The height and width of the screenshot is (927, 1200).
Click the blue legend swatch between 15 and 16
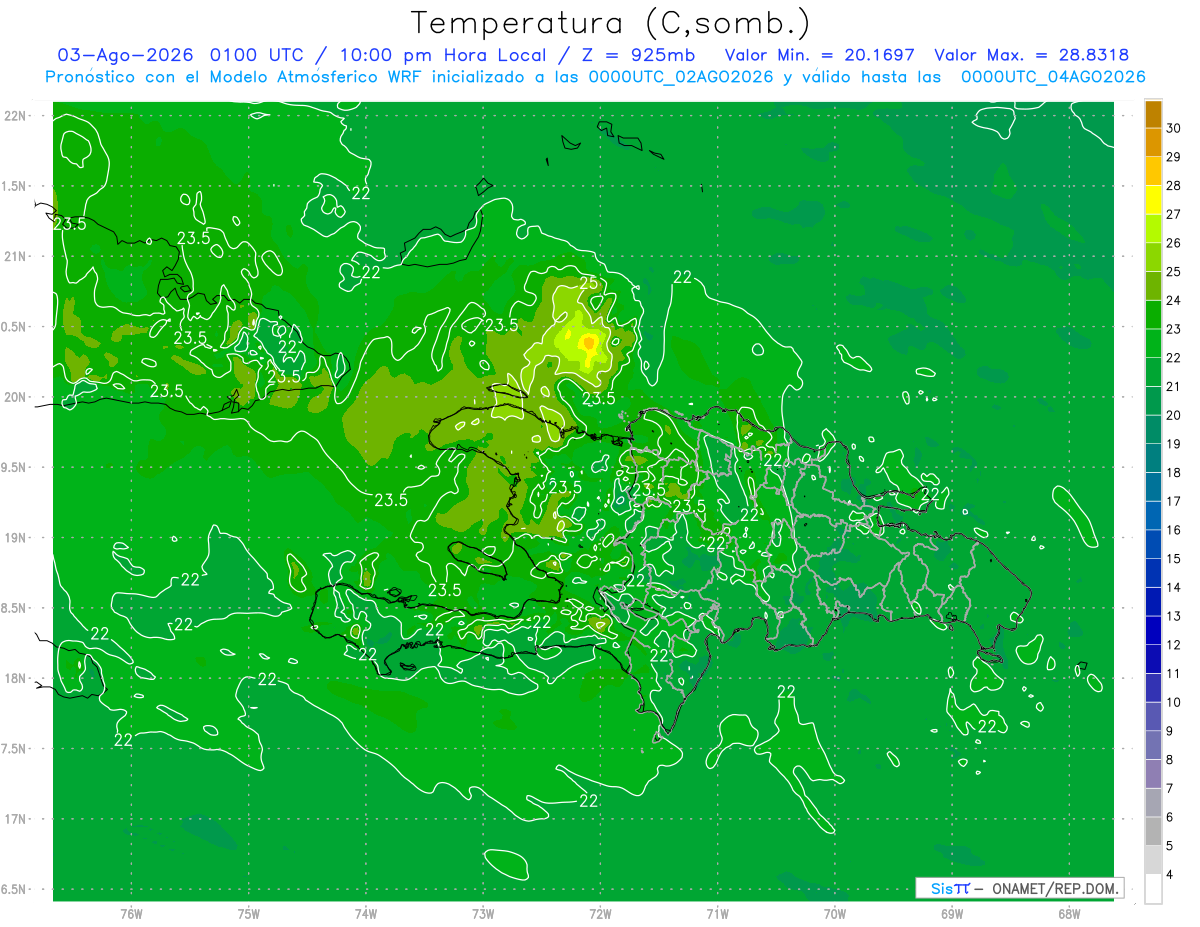pyautogui.click(x=1153, y=544)
